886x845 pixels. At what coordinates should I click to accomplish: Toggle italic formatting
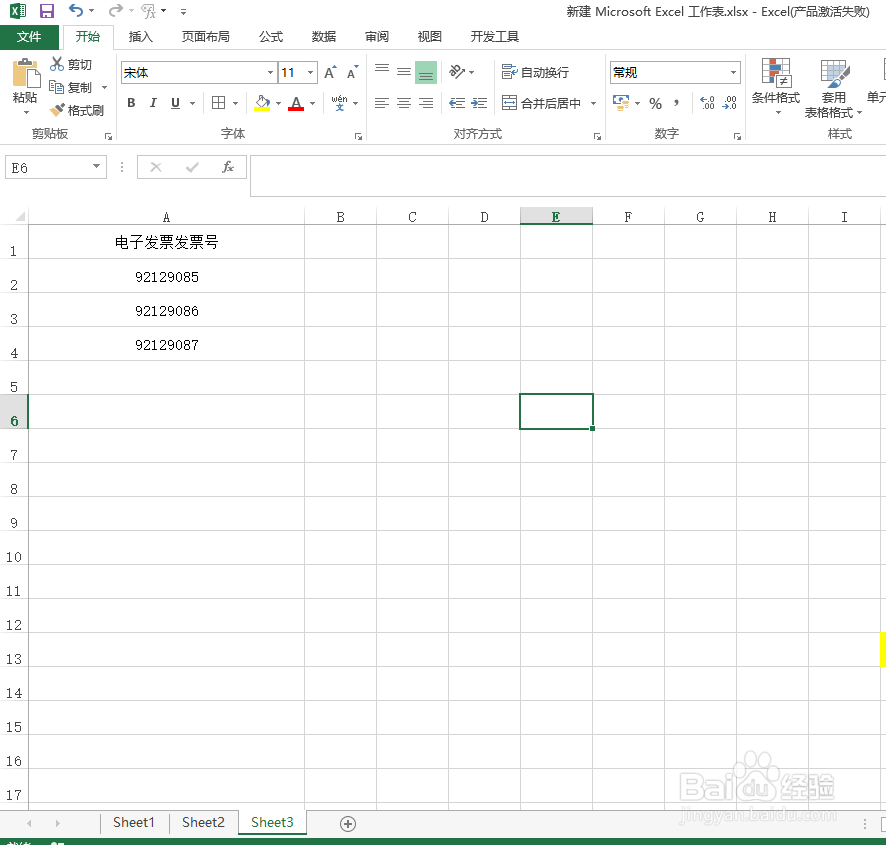pyautogui.click(x=151, y=103)
